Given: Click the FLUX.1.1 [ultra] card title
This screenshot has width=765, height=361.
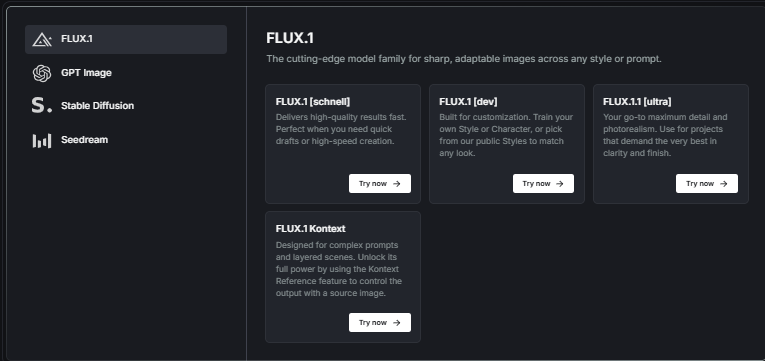Looking at the screenshot, I should (x=637, y=101).
